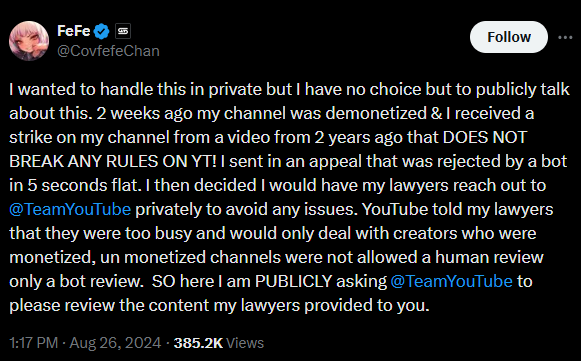Click the blue verified checkmark badge
This screenshot has height=361, width=581.
(102, 32)
